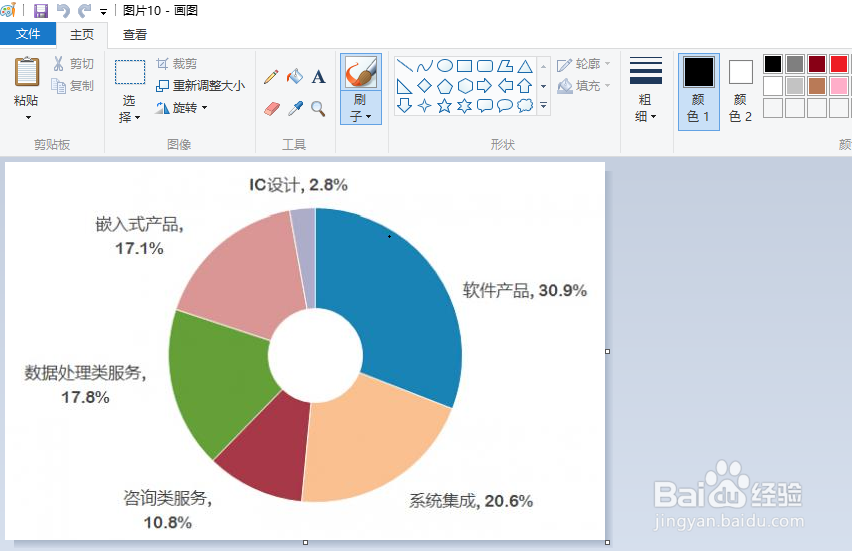The height and width of the screenshot is (551, 852).
Task: Pick the gray color swatch
Action: [794, 64]
